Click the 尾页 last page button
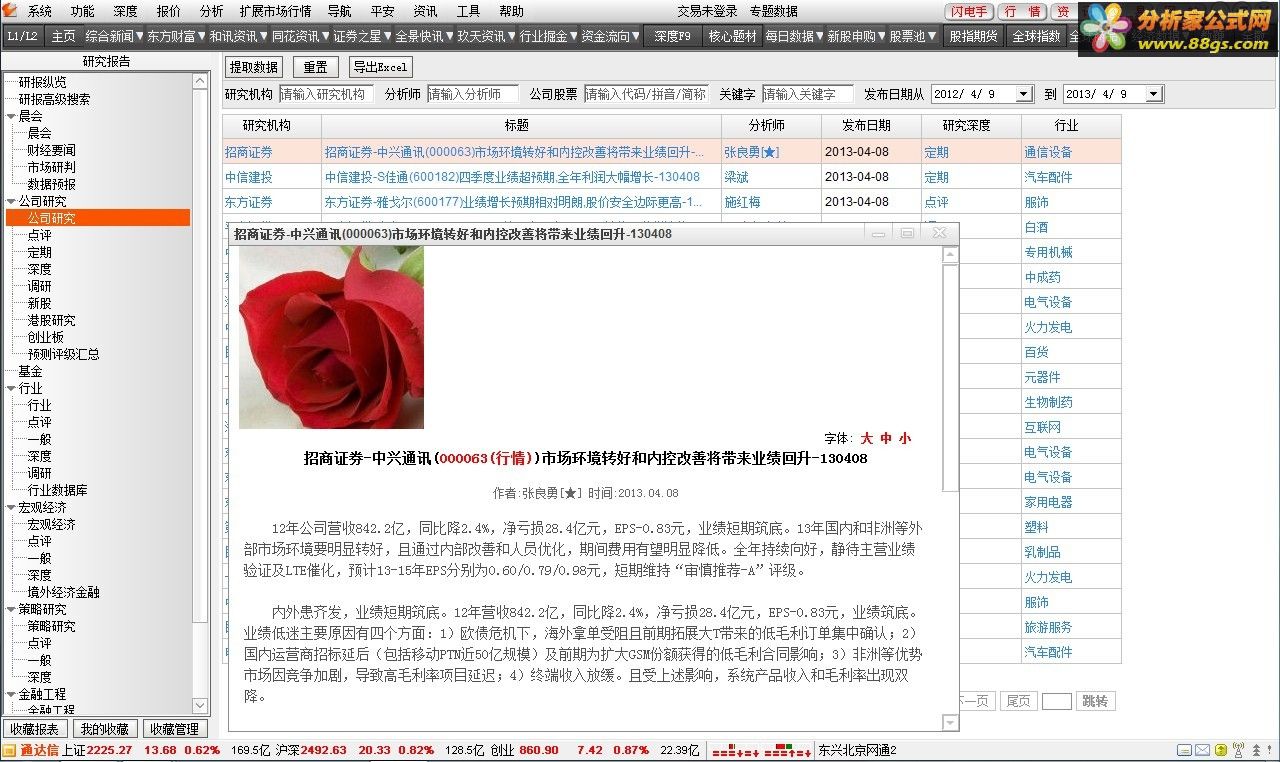Viewport: 1280px width, 762px height. 1017,701
